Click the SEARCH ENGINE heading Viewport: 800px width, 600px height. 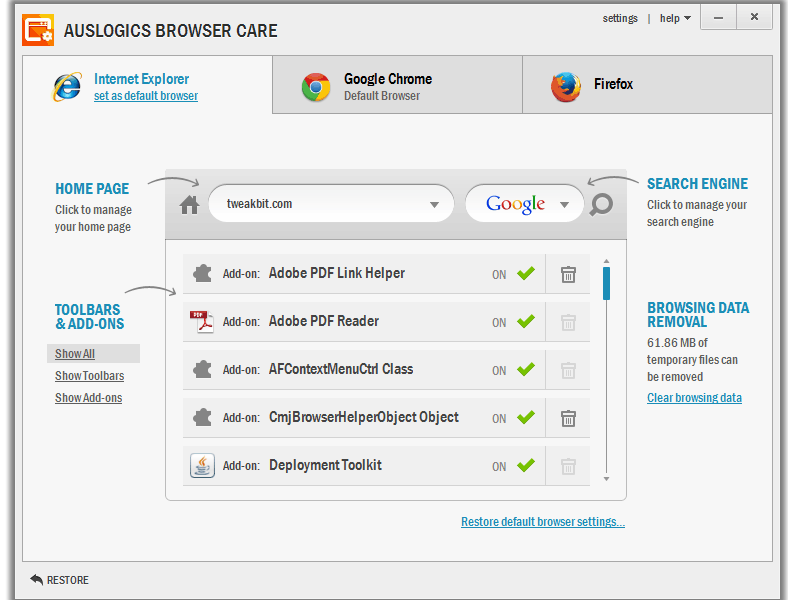point(697,184)
